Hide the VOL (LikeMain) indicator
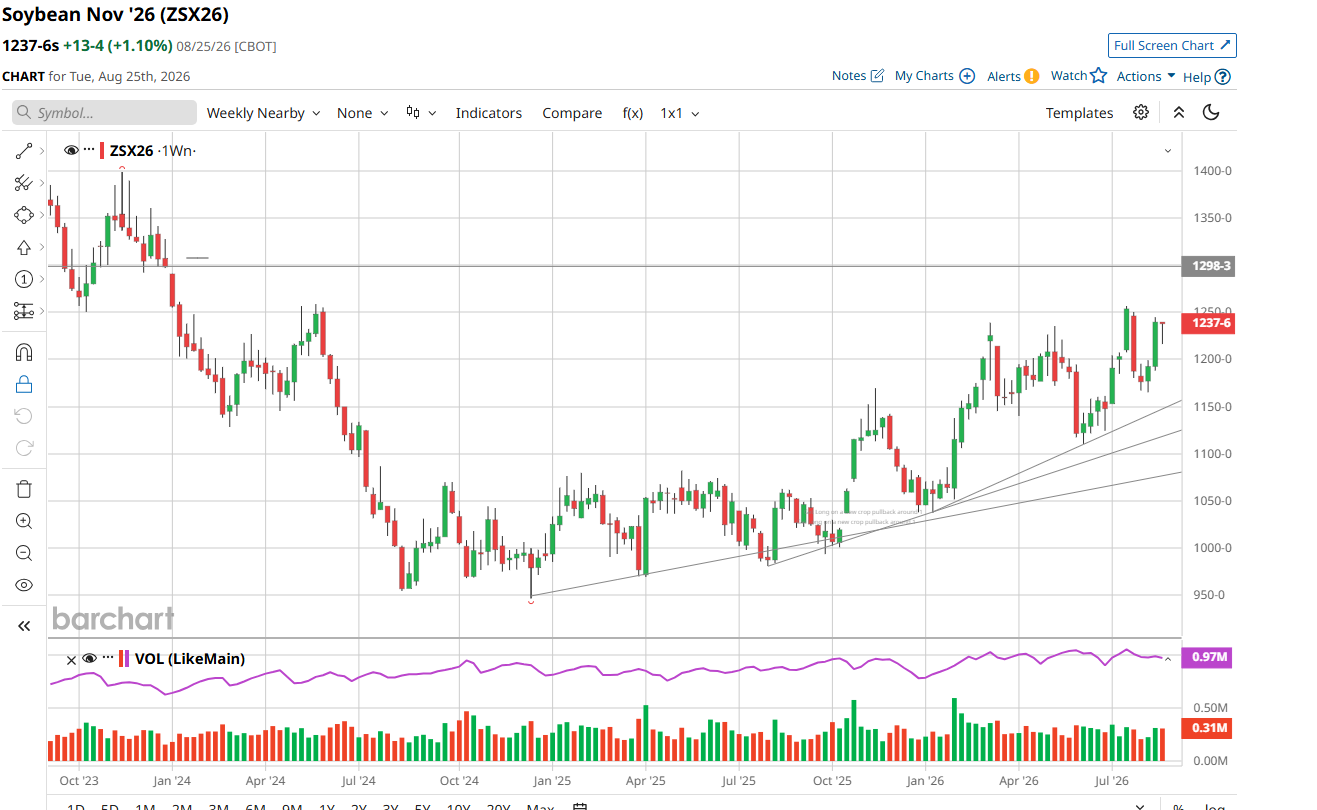The width and height of the screenshot is (1317, 810). point(89,658)
